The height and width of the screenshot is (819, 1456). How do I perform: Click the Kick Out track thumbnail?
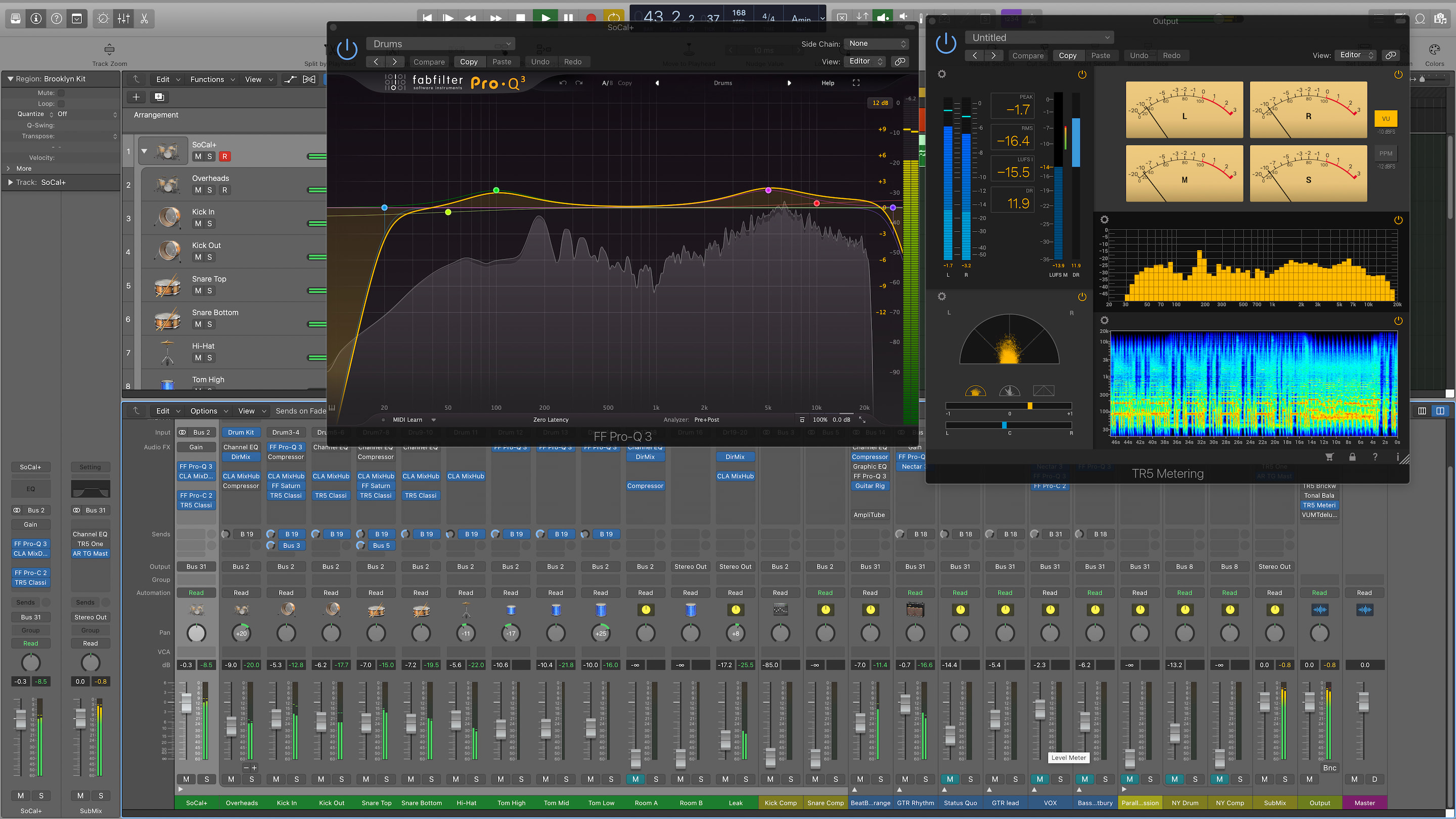pyautogui.click(x=168, y=250)
